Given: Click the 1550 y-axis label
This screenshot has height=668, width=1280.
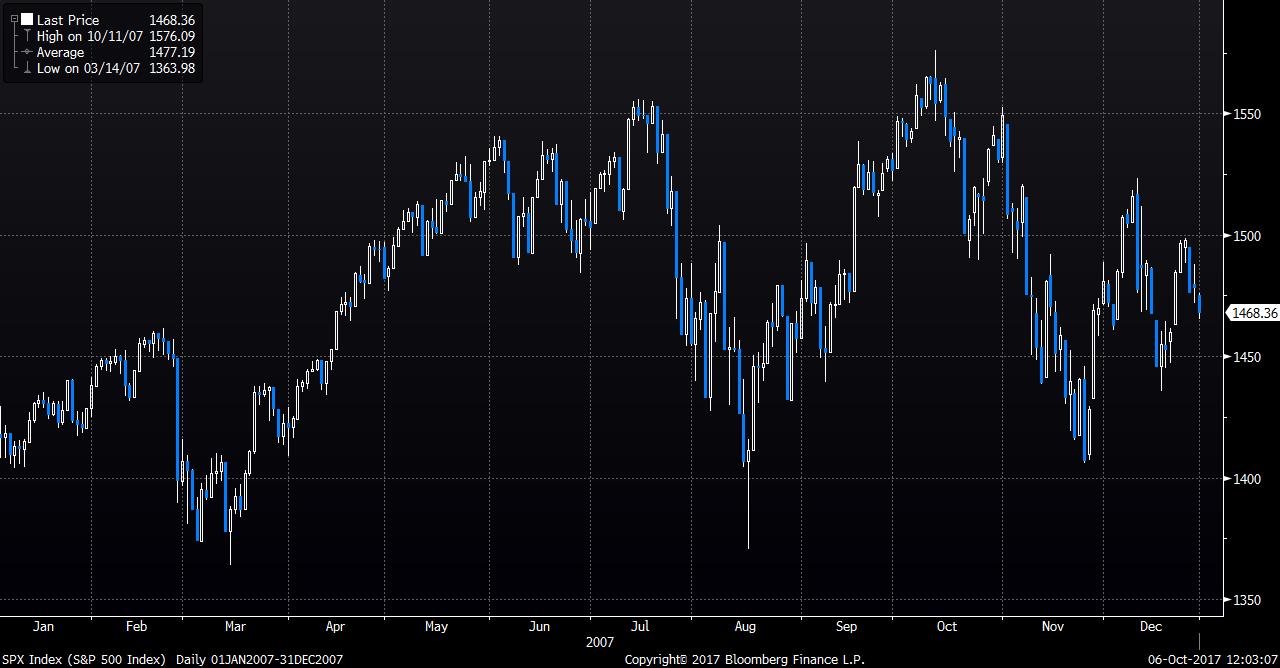Looking at the screenshot, I should [1245, 114].
